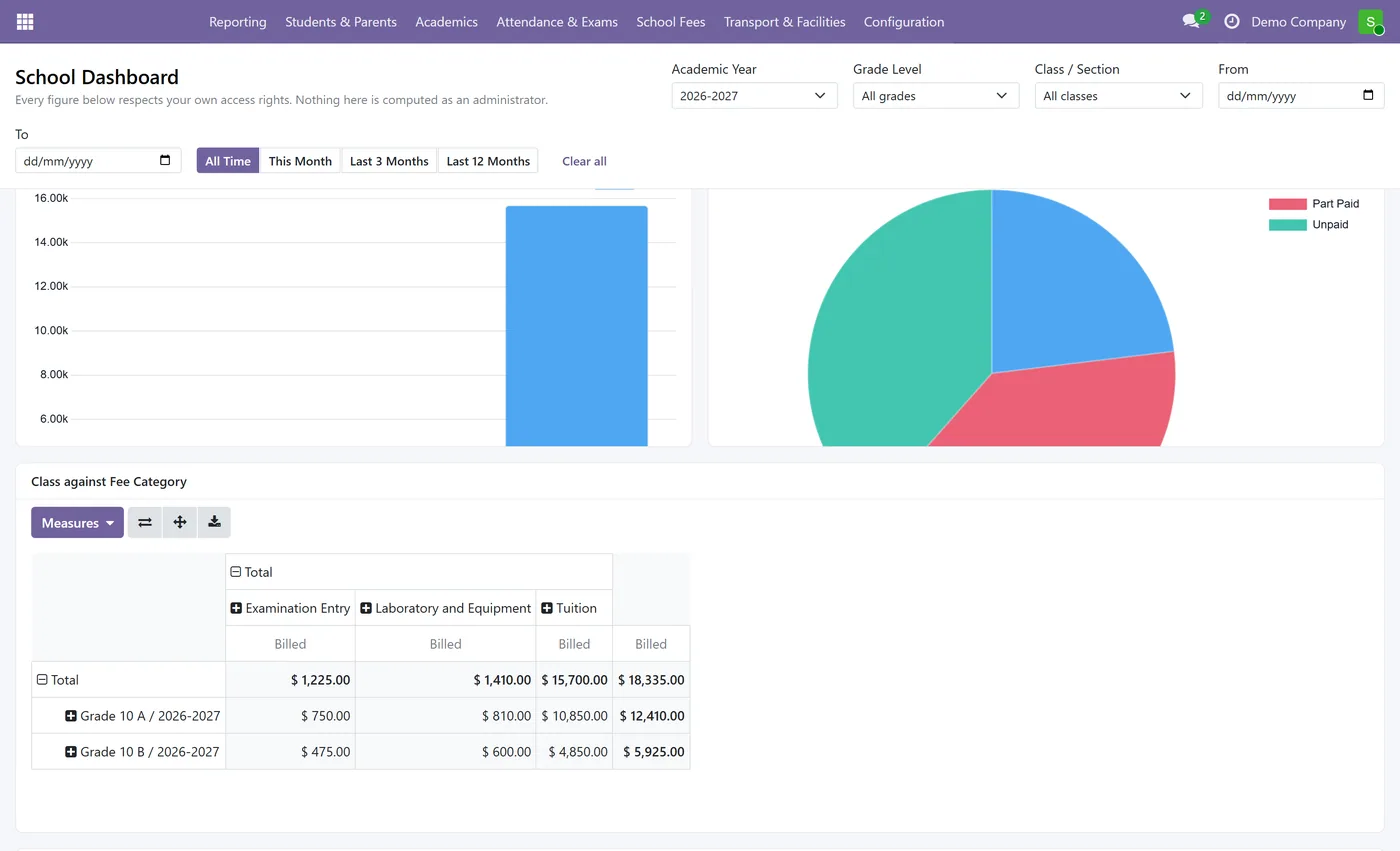Collapse the Total column header
This screenshot has height=851, width=1400.
[236, 572]
